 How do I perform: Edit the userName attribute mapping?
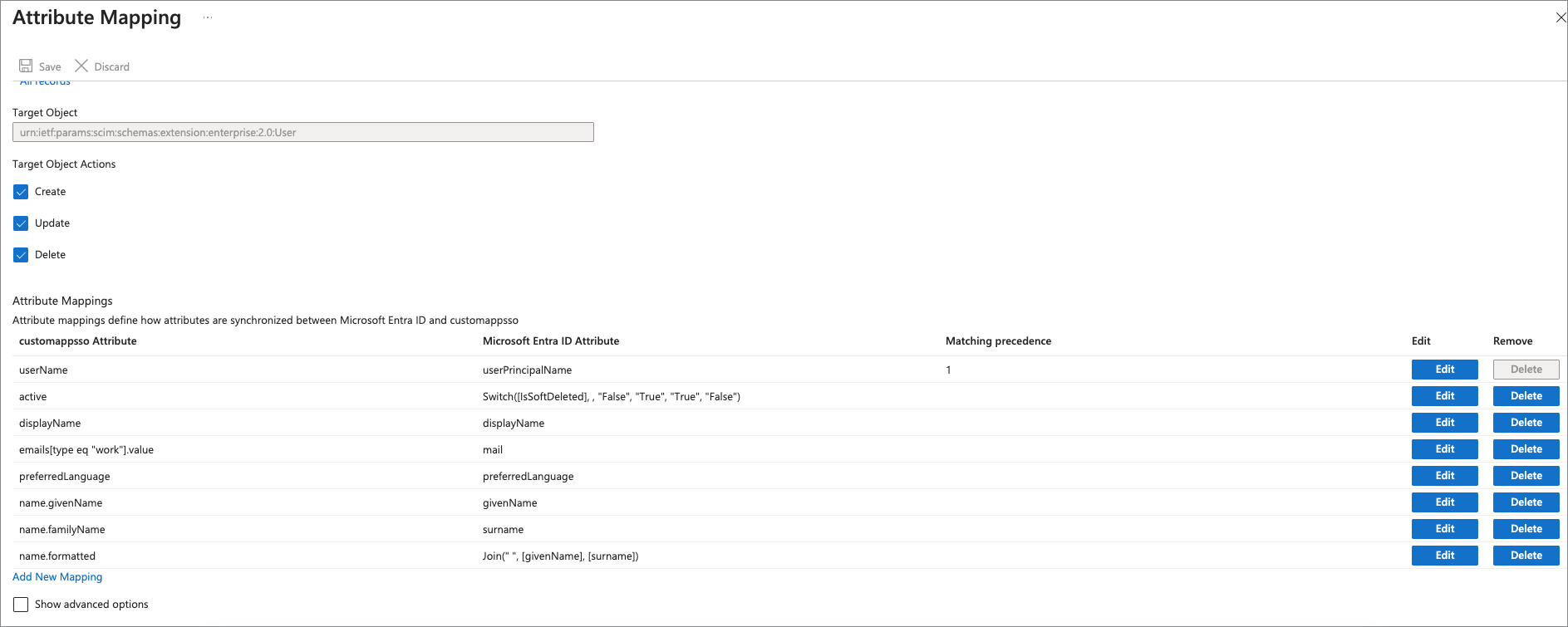(1444, 370)
